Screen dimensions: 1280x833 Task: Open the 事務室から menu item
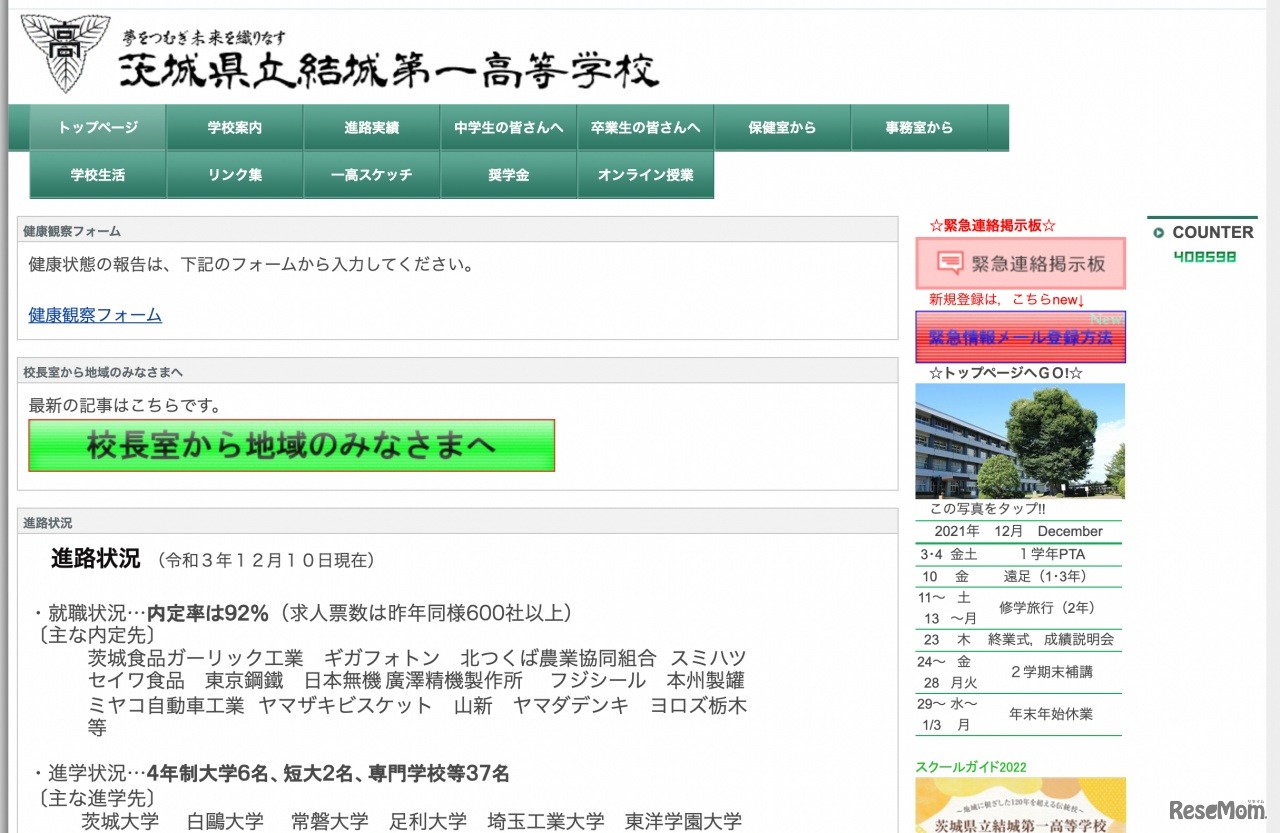[x=919, y=127]
